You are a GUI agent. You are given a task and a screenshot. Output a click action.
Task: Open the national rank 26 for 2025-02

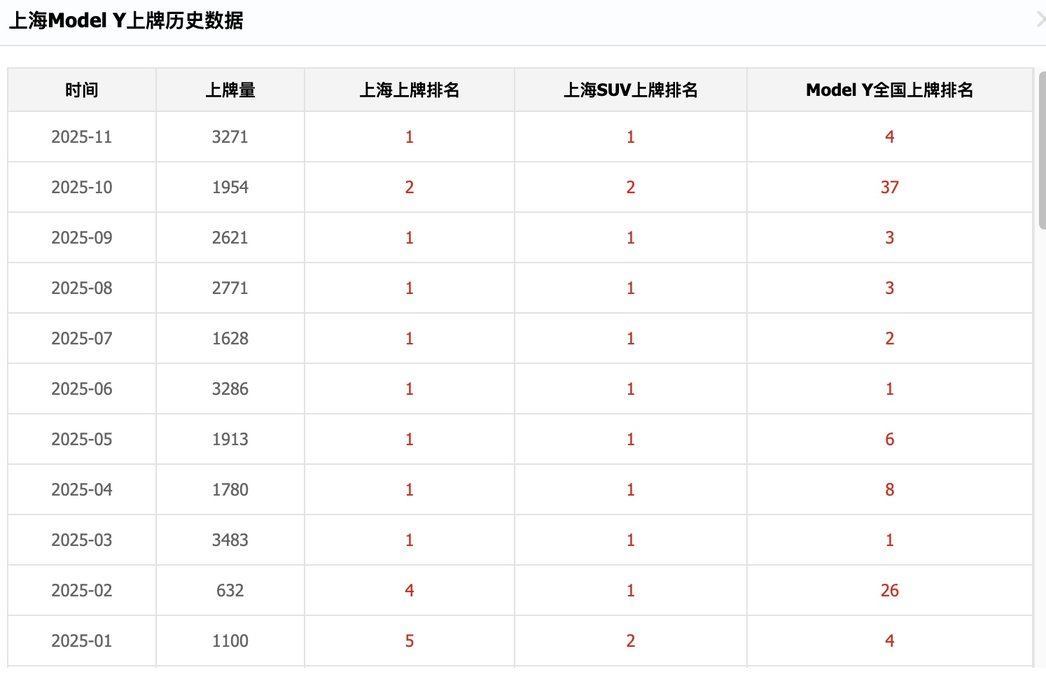tap(889, 590)
